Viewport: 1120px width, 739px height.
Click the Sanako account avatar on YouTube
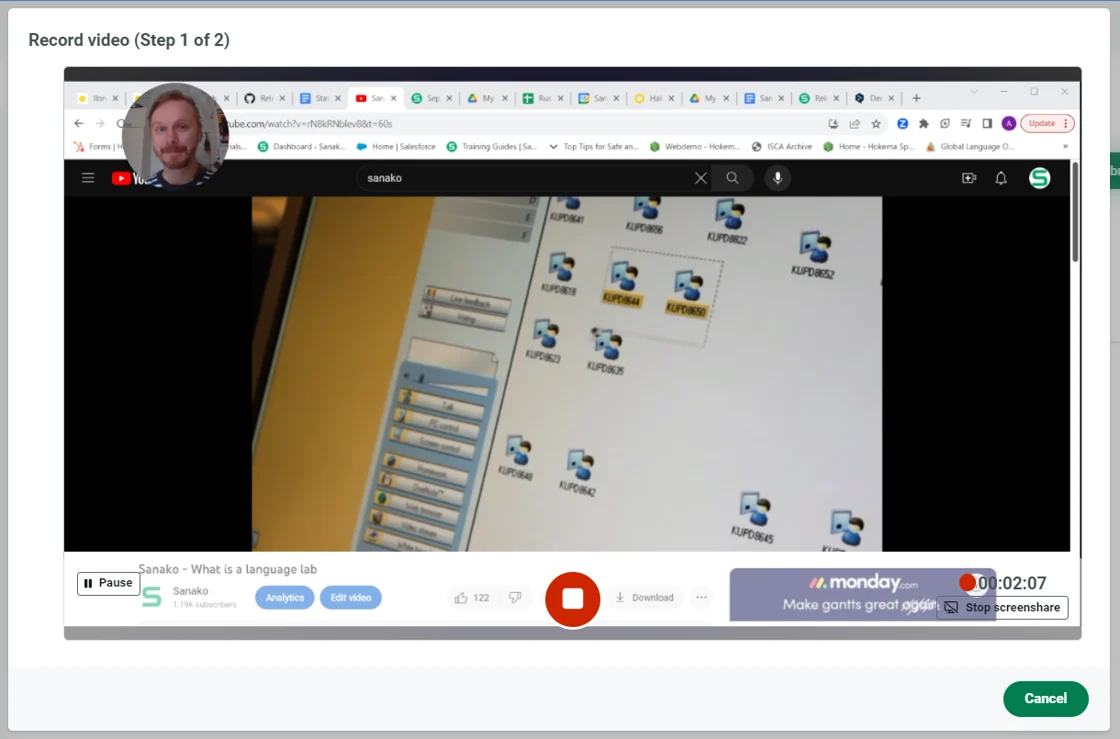pyautogui.click(x=1039, y=178)
